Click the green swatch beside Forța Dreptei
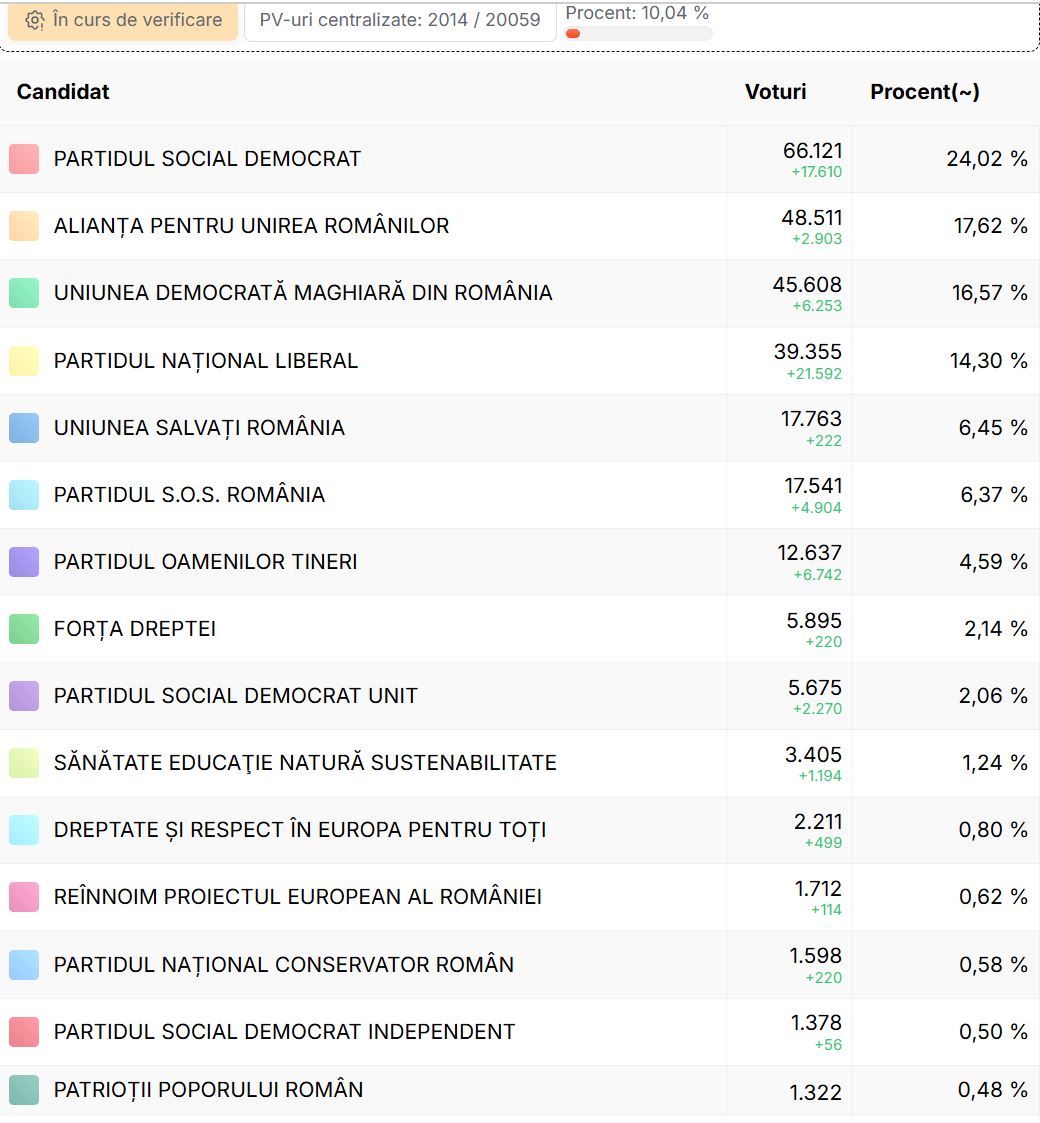 pos(24,629)
